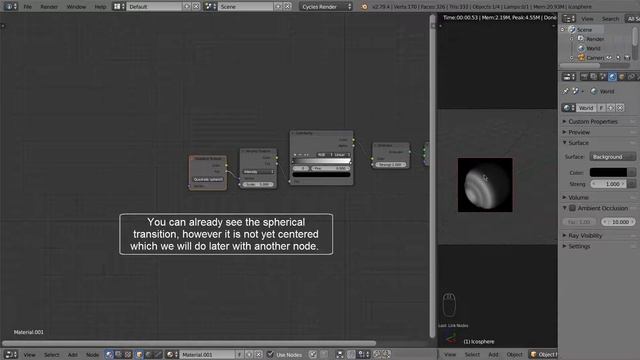This screenshot has height=360, width=640.
Task: Switch to World properties tab
Action: [612, 76]
